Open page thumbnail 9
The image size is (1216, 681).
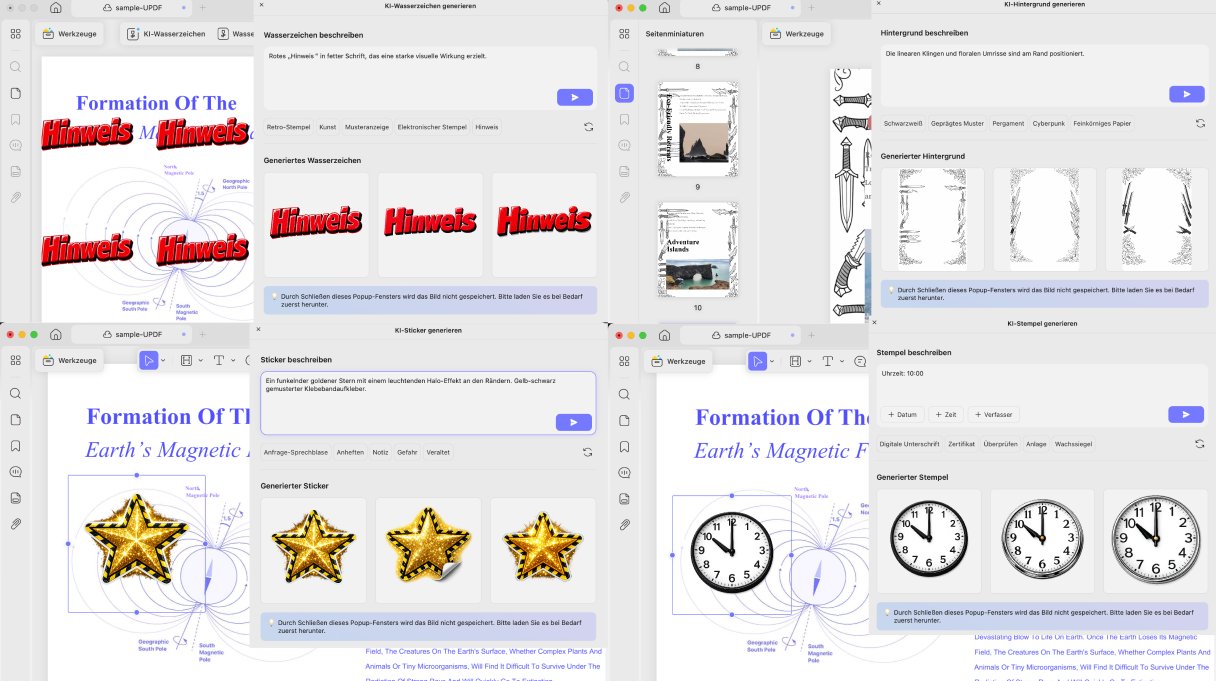pos(698,129)
